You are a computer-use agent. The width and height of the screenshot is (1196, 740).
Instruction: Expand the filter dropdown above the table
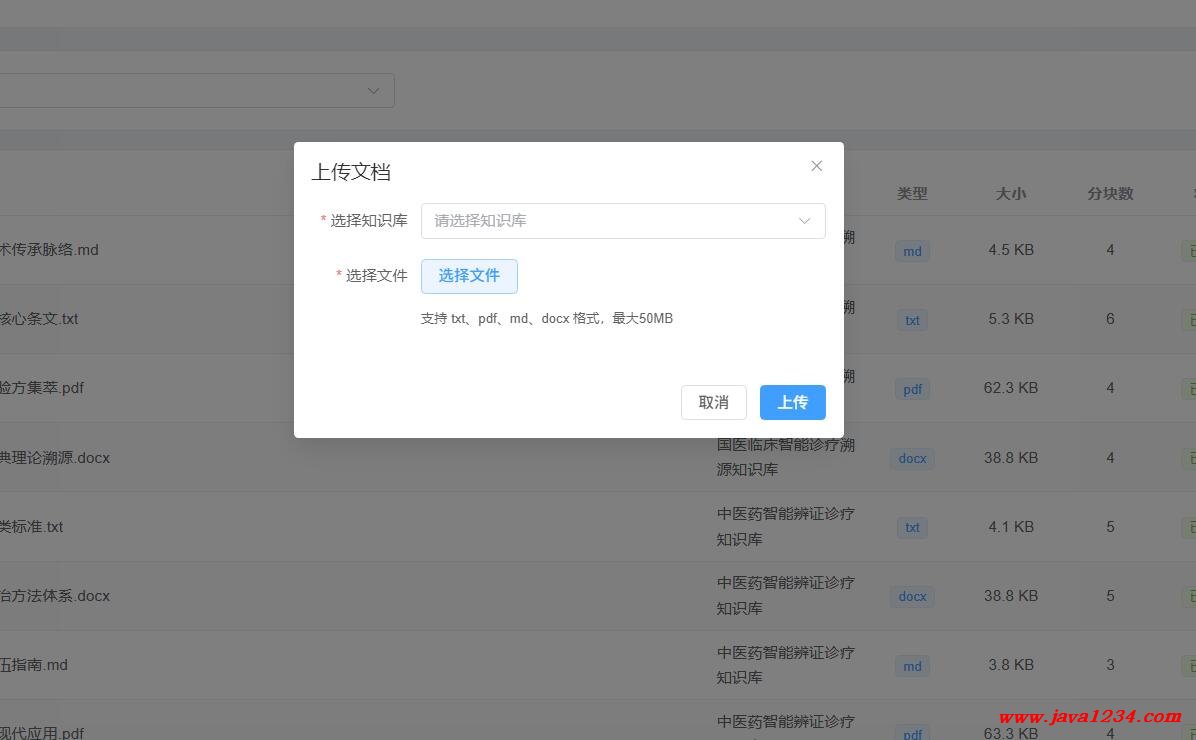(x=373, y=90)
